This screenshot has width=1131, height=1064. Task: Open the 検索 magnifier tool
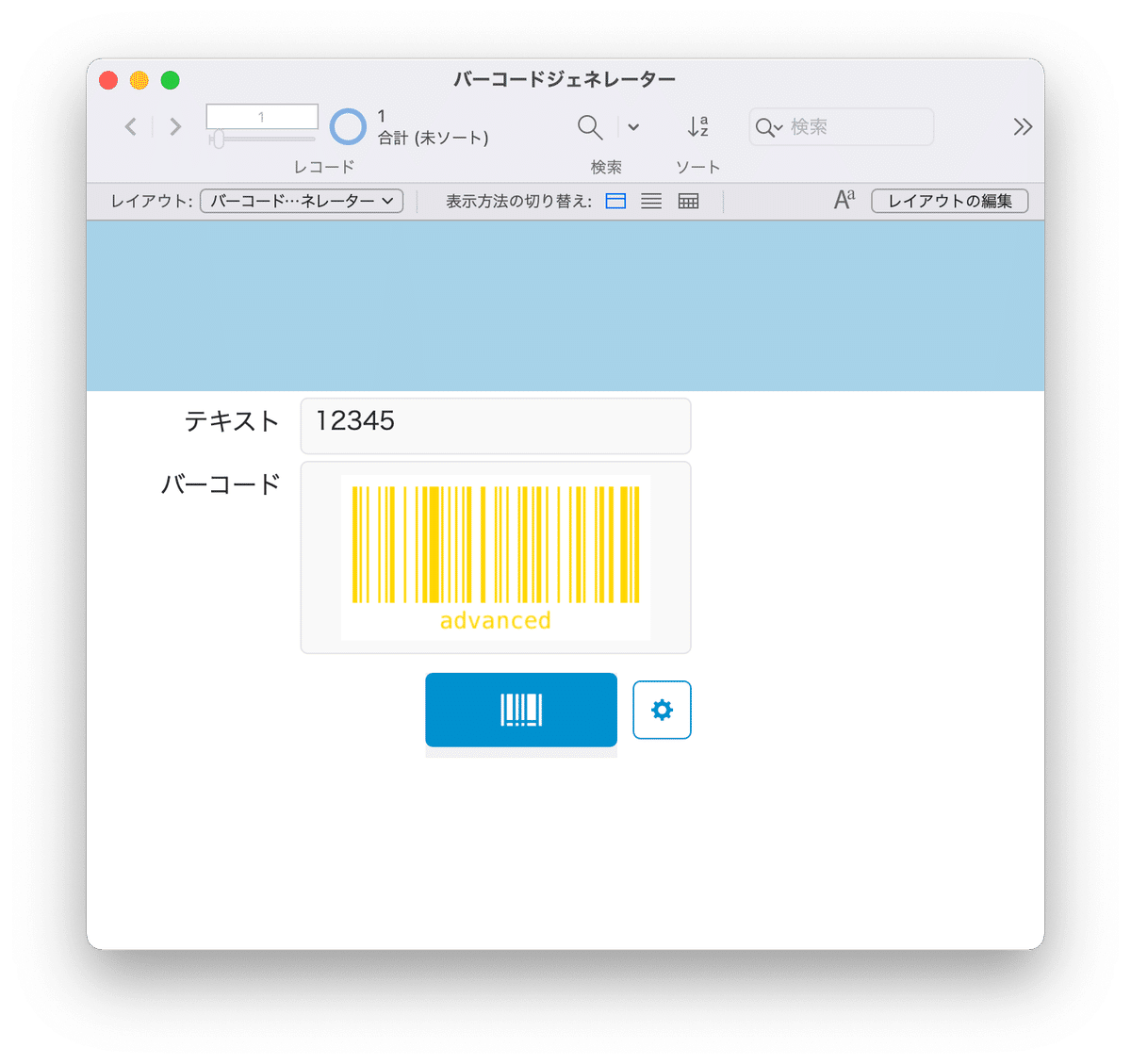[x=590, y=127]
